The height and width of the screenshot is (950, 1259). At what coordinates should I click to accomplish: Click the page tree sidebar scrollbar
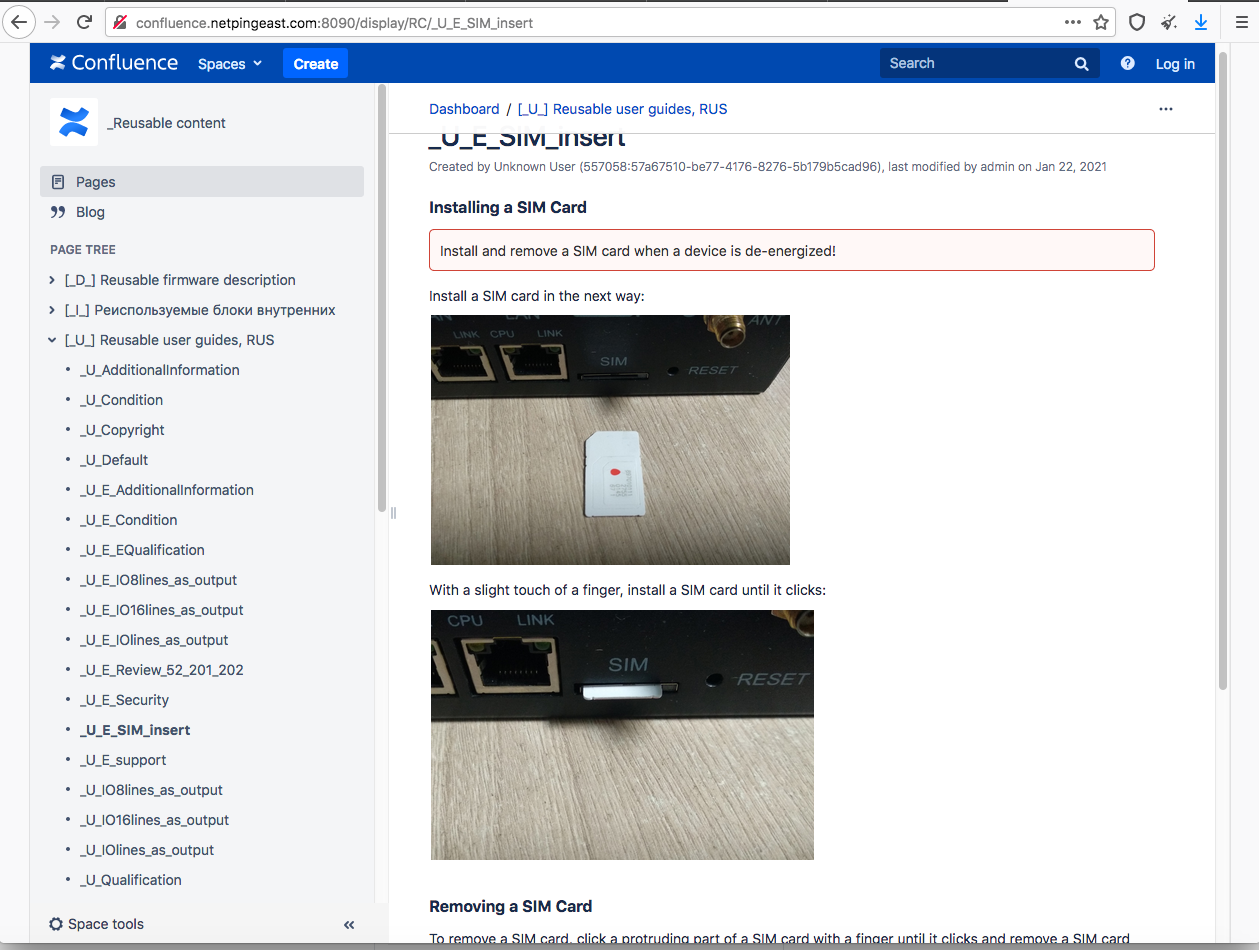tap(382, 300)
